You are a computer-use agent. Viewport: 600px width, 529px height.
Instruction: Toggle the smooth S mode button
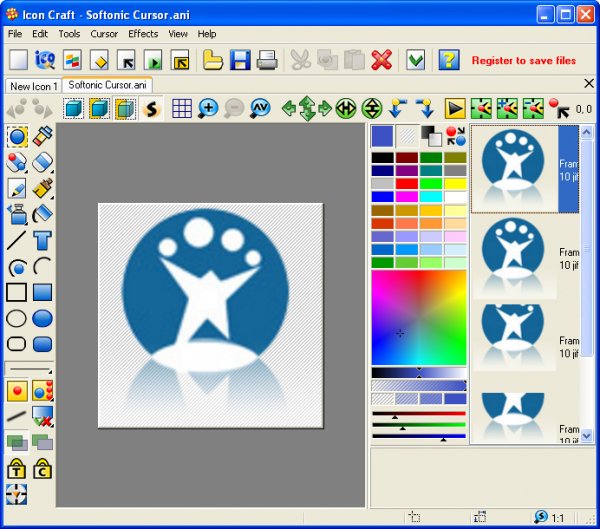(x=152, y=109)
